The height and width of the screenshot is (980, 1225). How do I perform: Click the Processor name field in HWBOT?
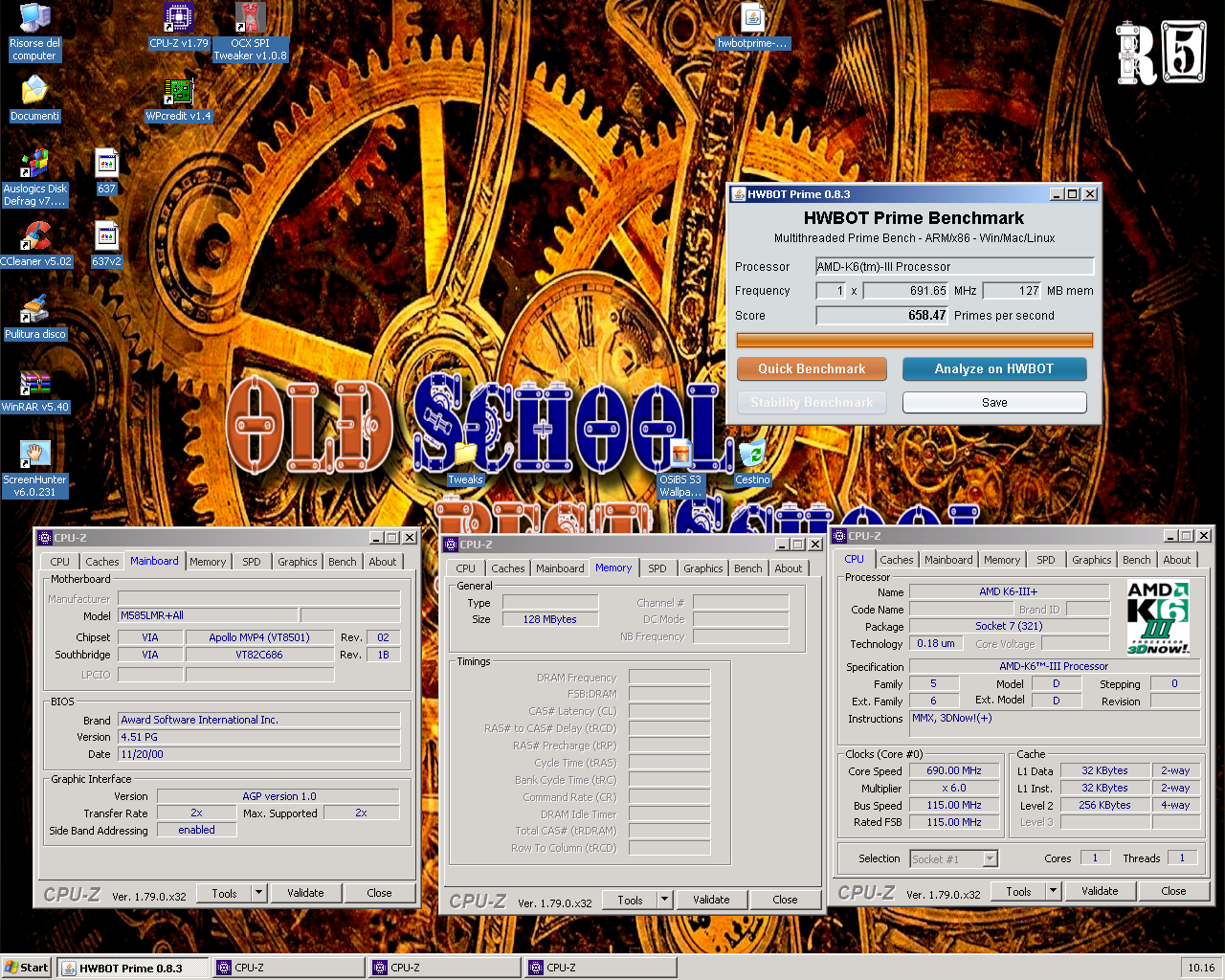point(954,266)
